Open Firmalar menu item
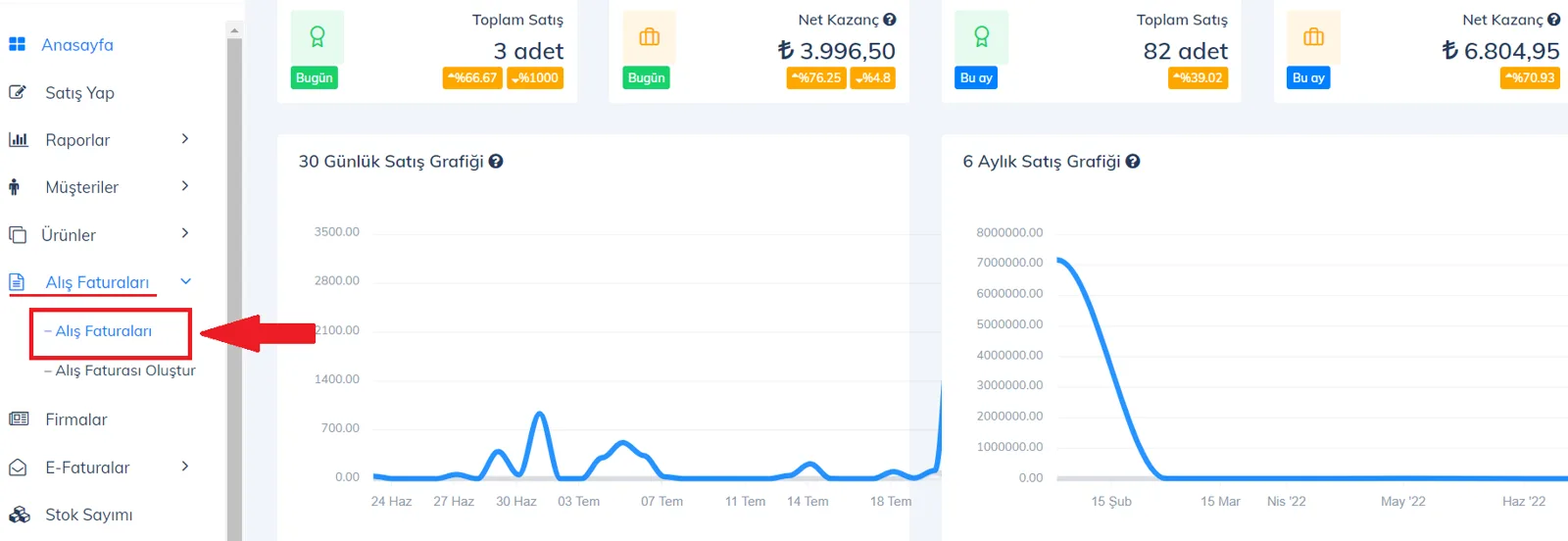 tap(76, 419)
